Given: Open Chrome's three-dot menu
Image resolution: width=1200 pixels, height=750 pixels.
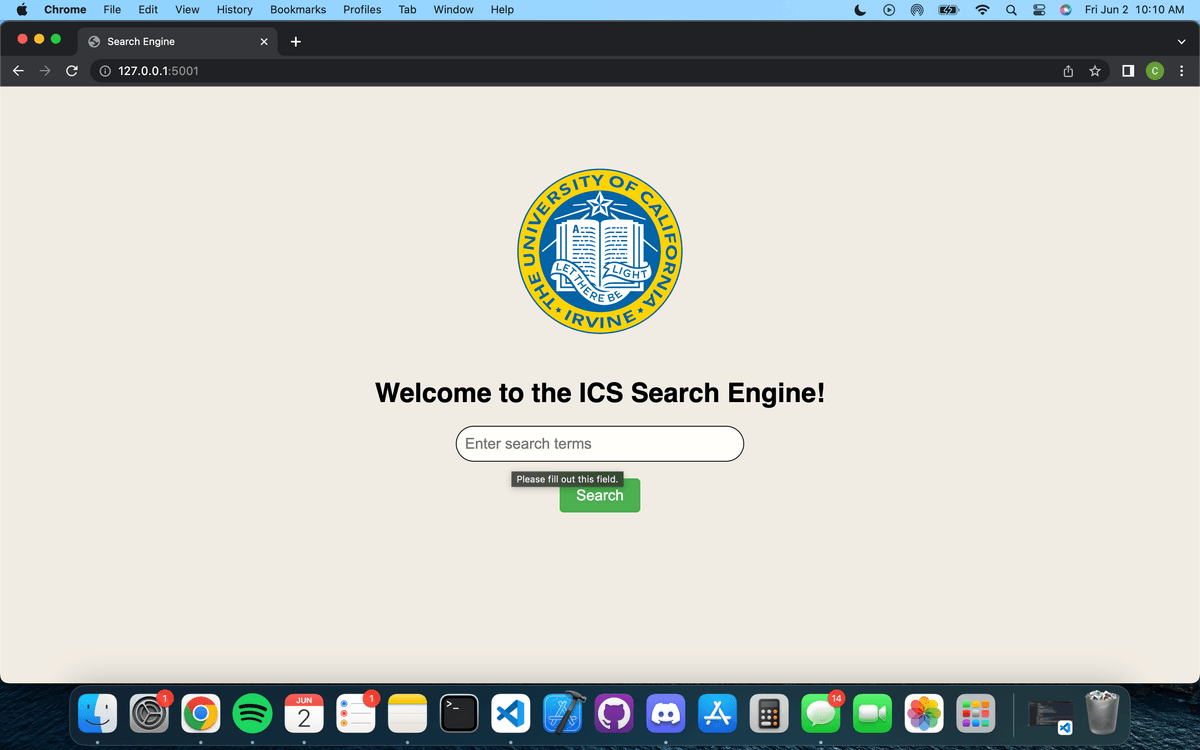Looking at the screenshot, I should [x=1182, y=71].
